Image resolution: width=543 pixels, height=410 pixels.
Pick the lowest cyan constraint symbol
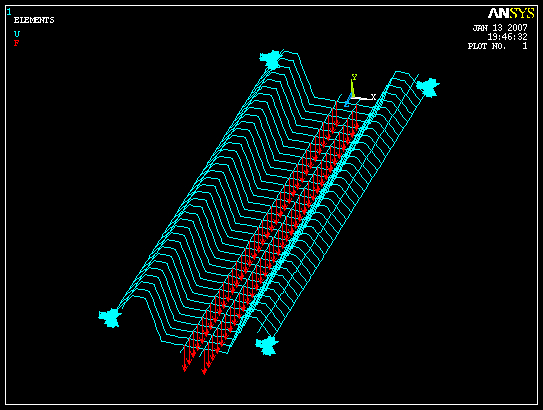click(267, 346)
